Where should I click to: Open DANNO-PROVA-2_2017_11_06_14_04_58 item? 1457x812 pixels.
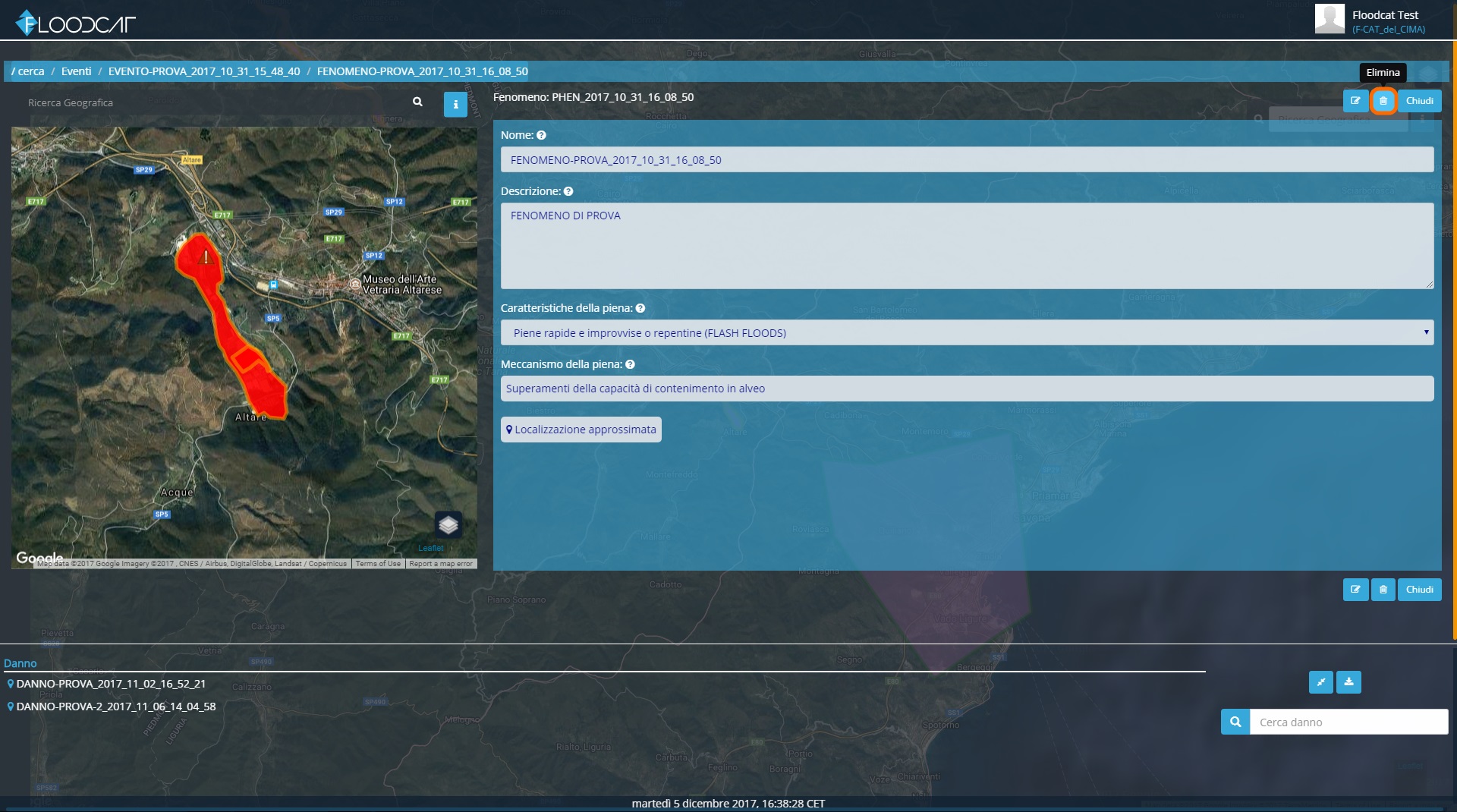[116, 707]
